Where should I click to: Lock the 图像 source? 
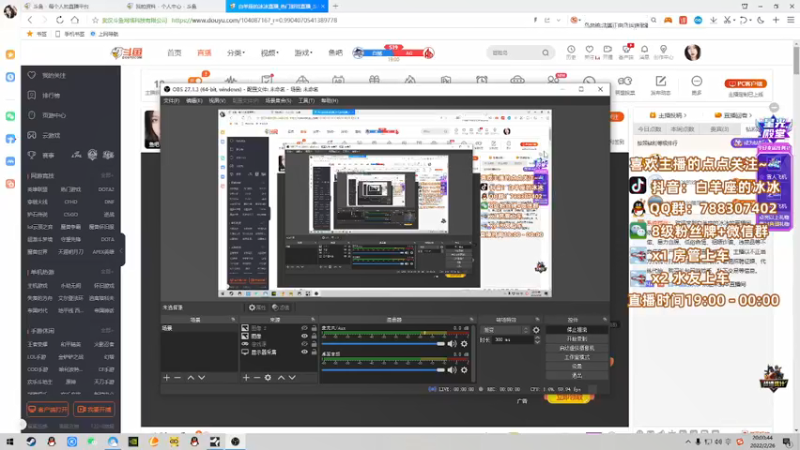pos(314,336)
